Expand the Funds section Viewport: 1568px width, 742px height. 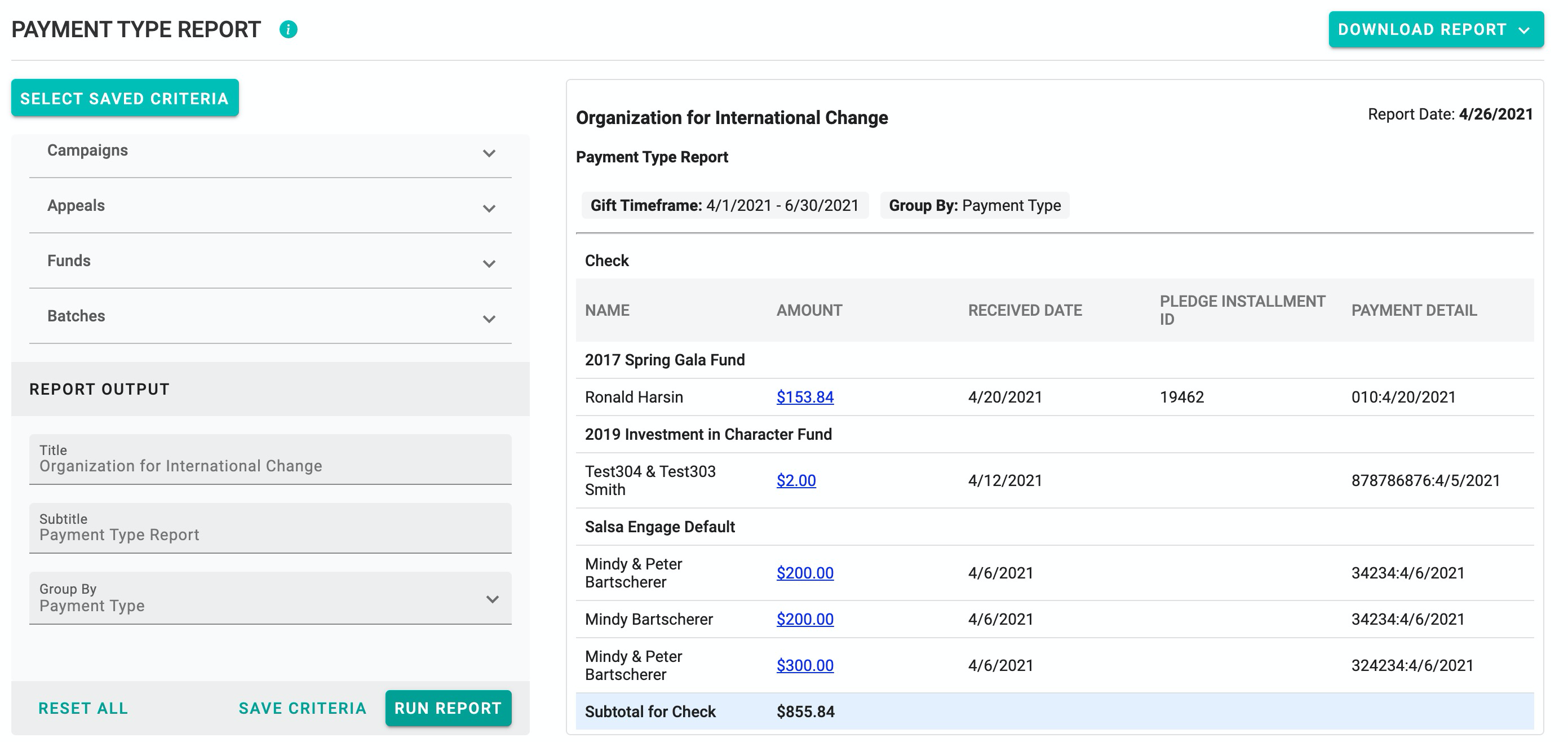pos(271,261)
